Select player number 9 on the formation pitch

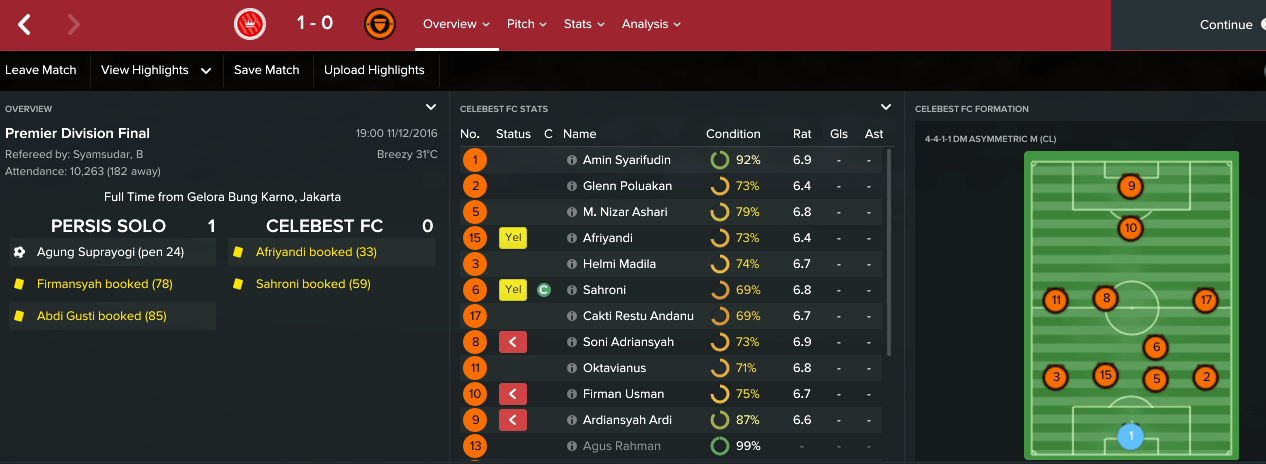(x=1130, y=186)
